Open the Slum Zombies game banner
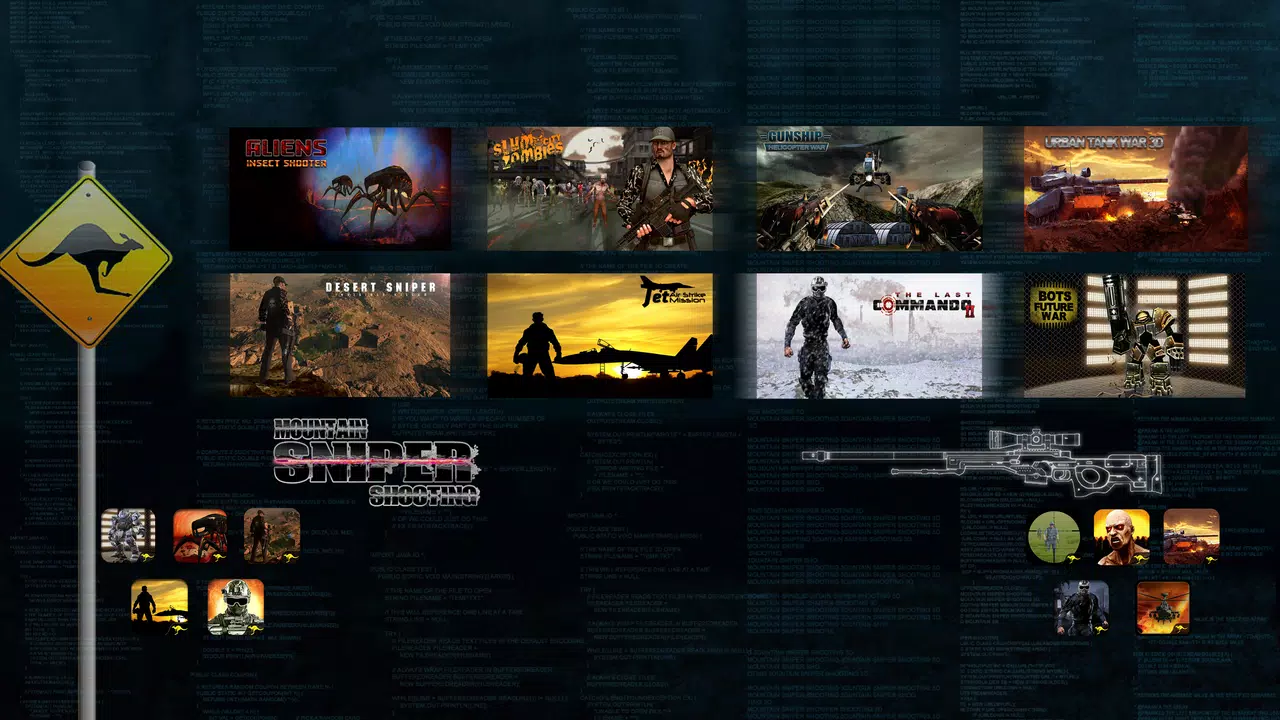This screenshot has height=720, width=1280. (600, 188)
